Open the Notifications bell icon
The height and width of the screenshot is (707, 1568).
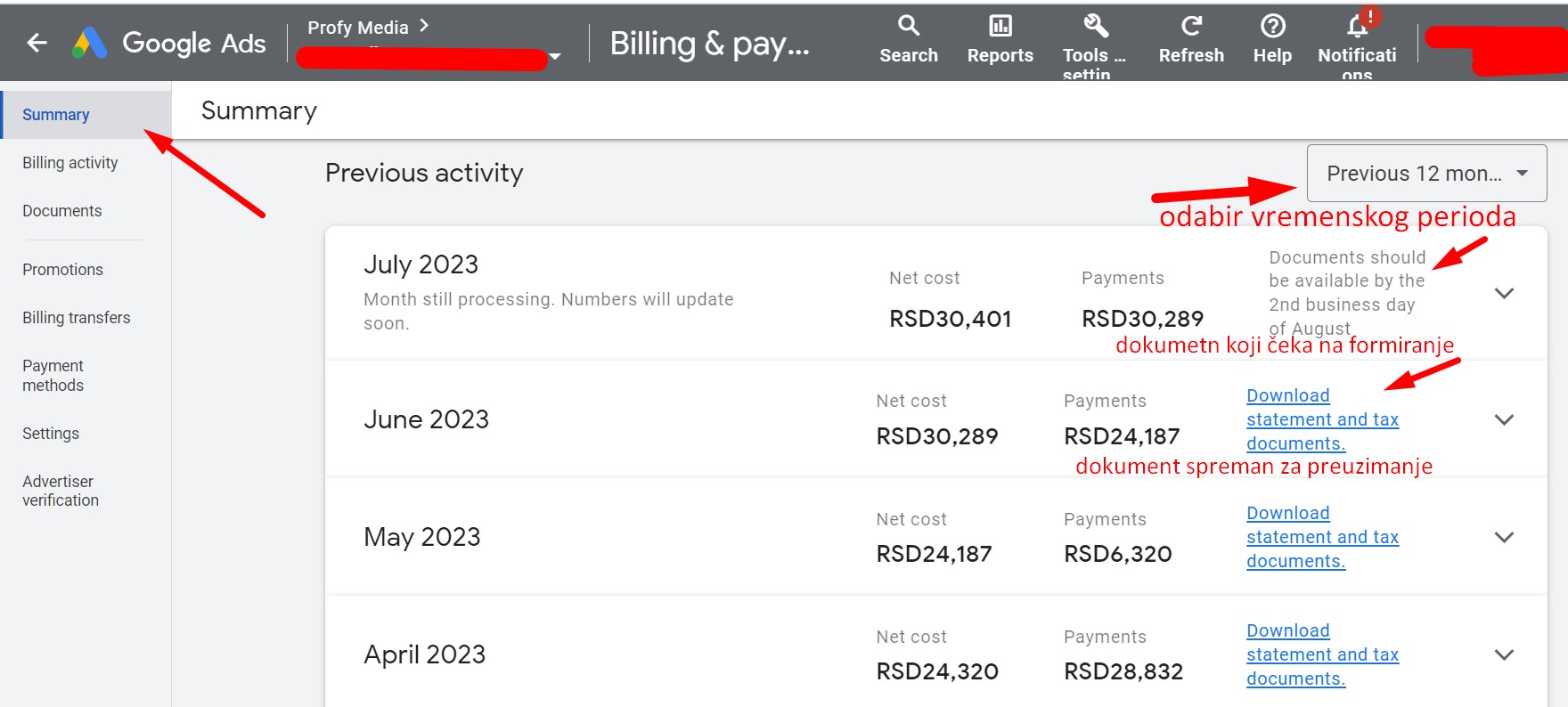coord(1357,27)
